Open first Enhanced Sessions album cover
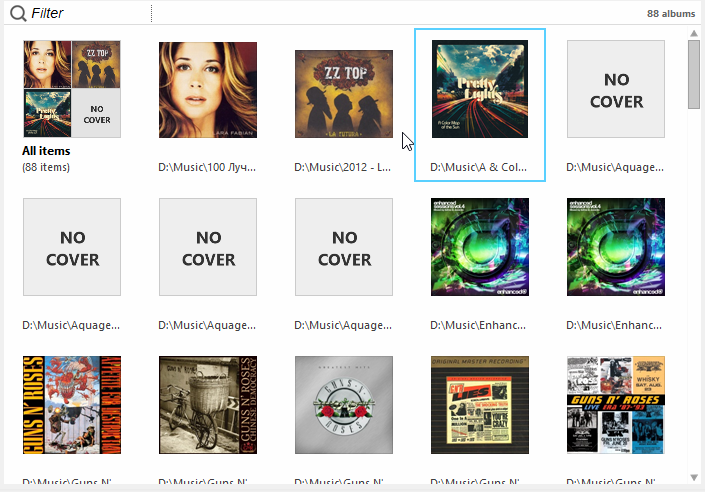This screenshot has width=705, height=492. click(x=480, y=247)
